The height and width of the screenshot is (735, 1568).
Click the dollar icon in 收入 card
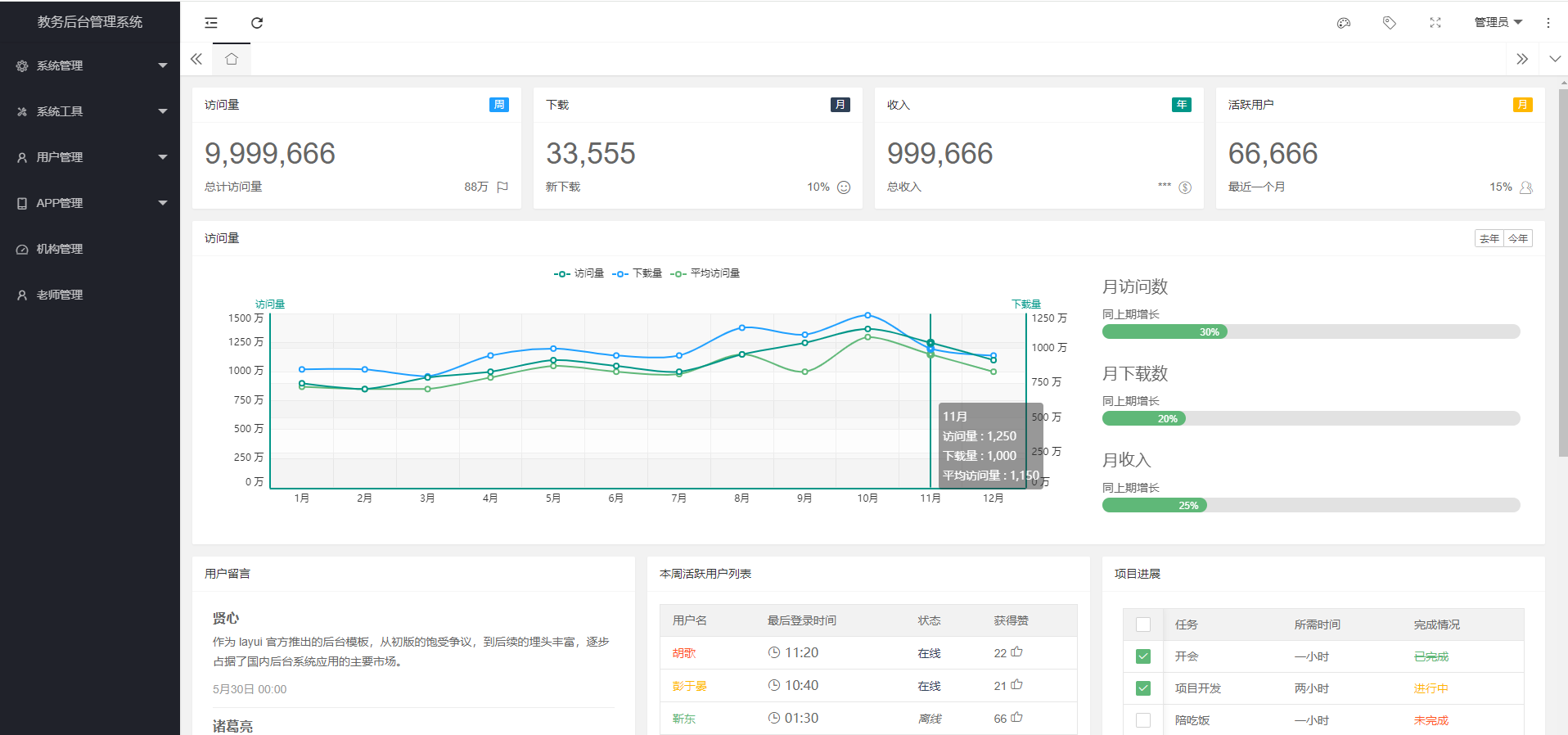(x=1185, y=187)
